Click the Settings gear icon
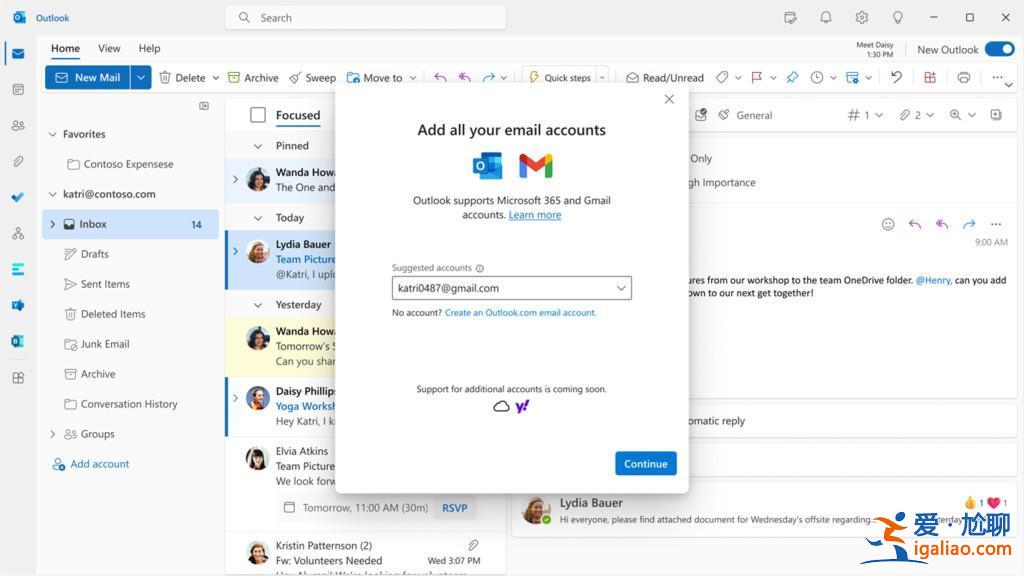The width and height of the screenshot is (1024, 576). (861, 17)
